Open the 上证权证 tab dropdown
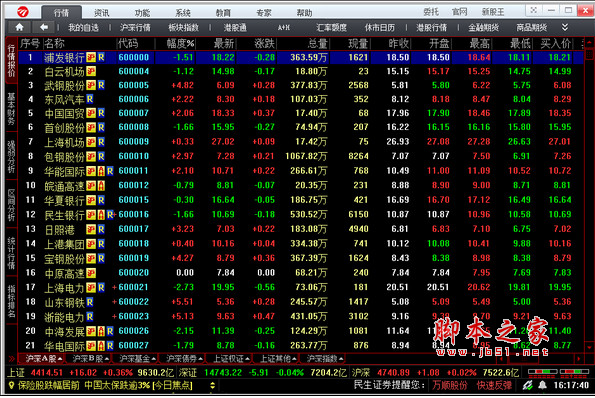This screenshot has height=398, width=595. [x=247, y=359]
